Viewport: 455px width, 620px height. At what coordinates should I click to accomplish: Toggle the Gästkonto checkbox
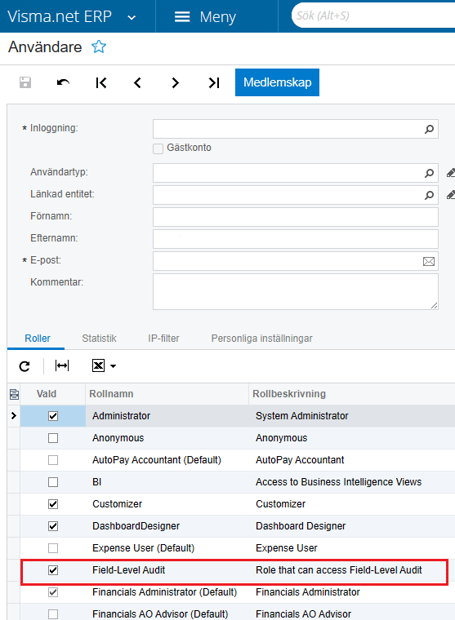tap(158, 149)
